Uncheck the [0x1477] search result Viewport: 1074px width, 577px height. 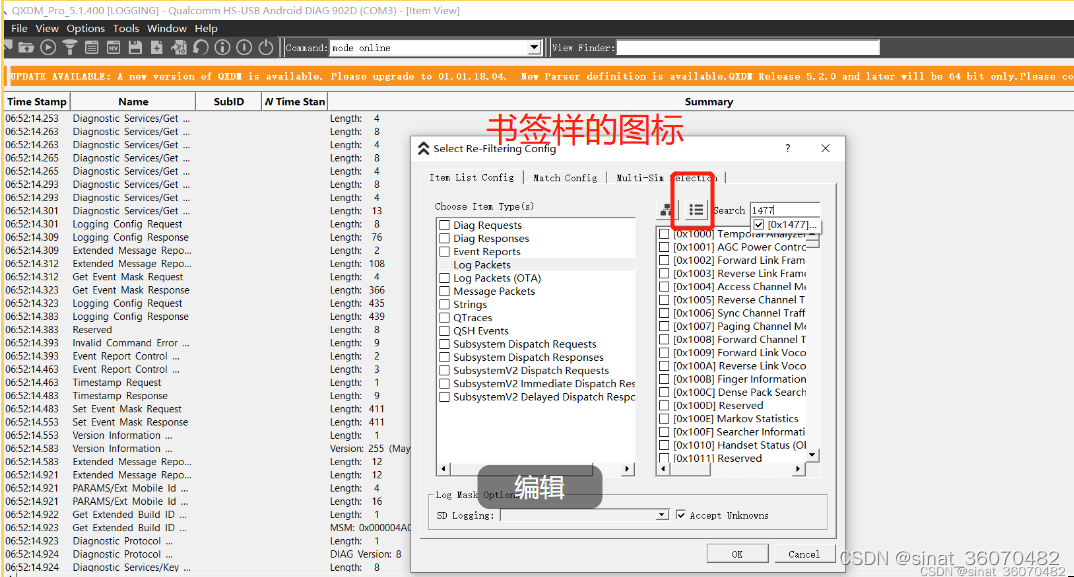(x=759, y=225)
